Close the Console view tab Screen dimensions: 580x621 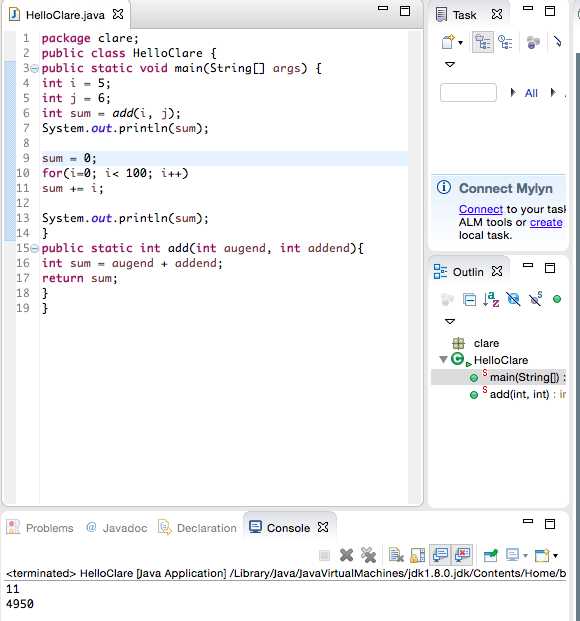[x=323, y=527]
